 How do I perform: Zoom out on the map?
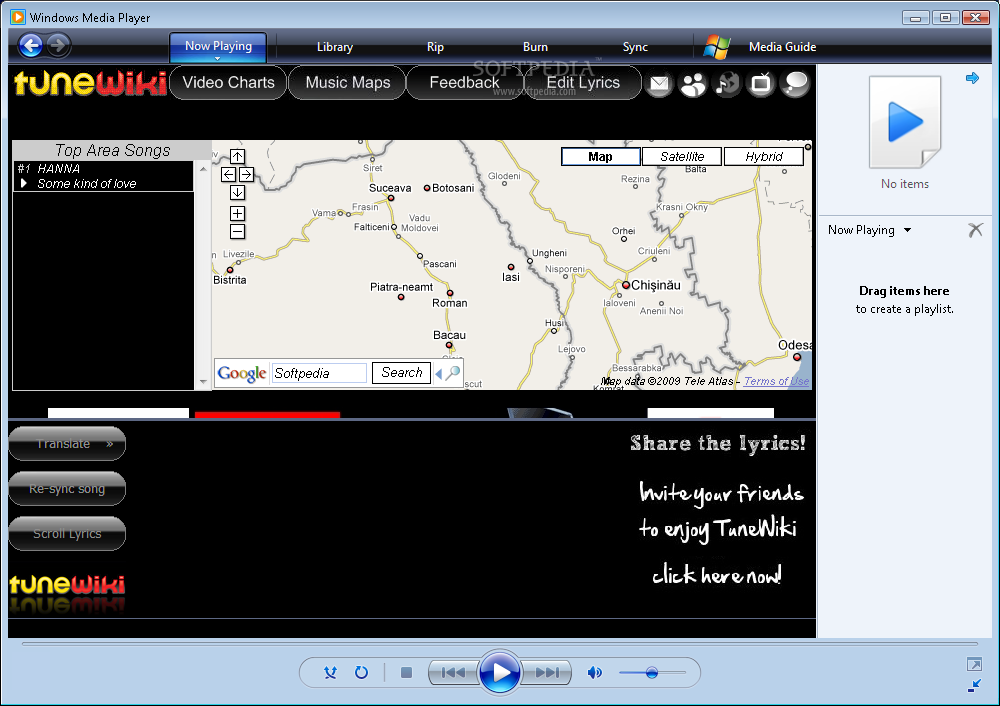pos(237,232)
